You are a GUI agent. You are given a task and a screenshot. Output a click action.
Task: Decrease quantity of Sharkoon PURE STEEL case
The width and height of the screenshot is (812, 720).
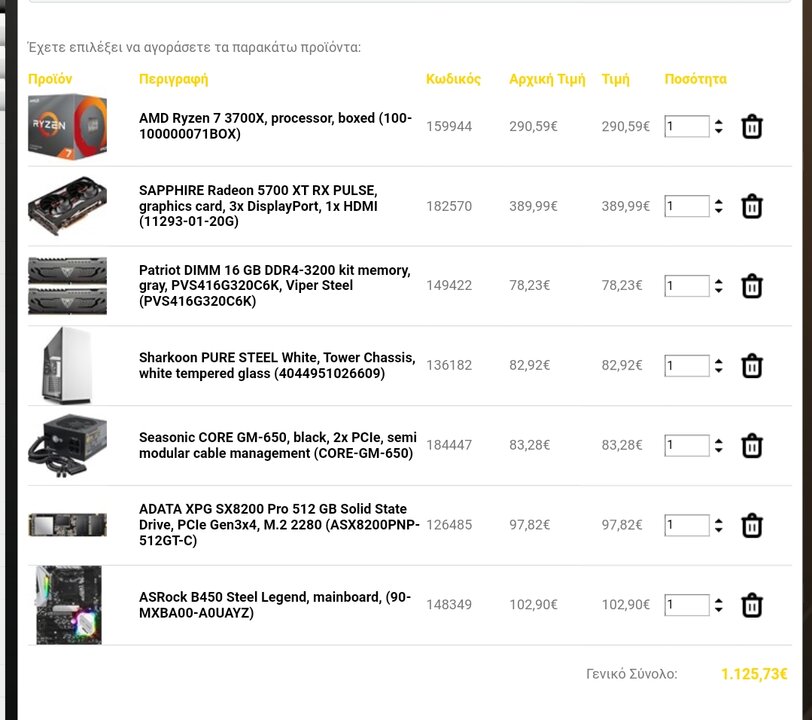(718, 370)
